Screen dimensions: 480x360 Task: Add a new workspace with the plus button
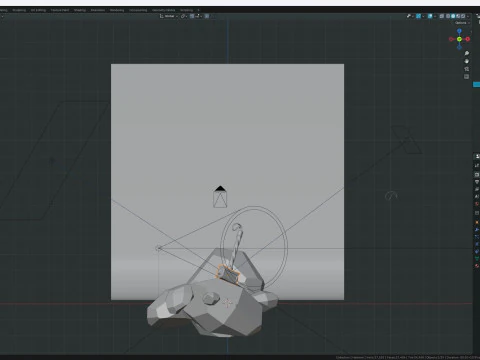tap(198, 10)
